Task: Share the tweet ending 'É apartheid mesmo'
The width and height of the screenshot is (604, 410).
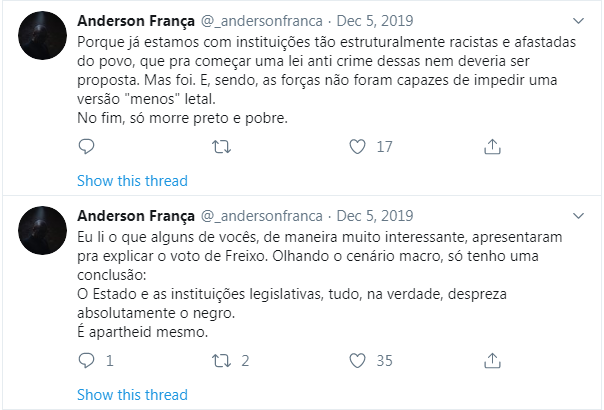Action: pyautogui.click(x=492, y=360)
